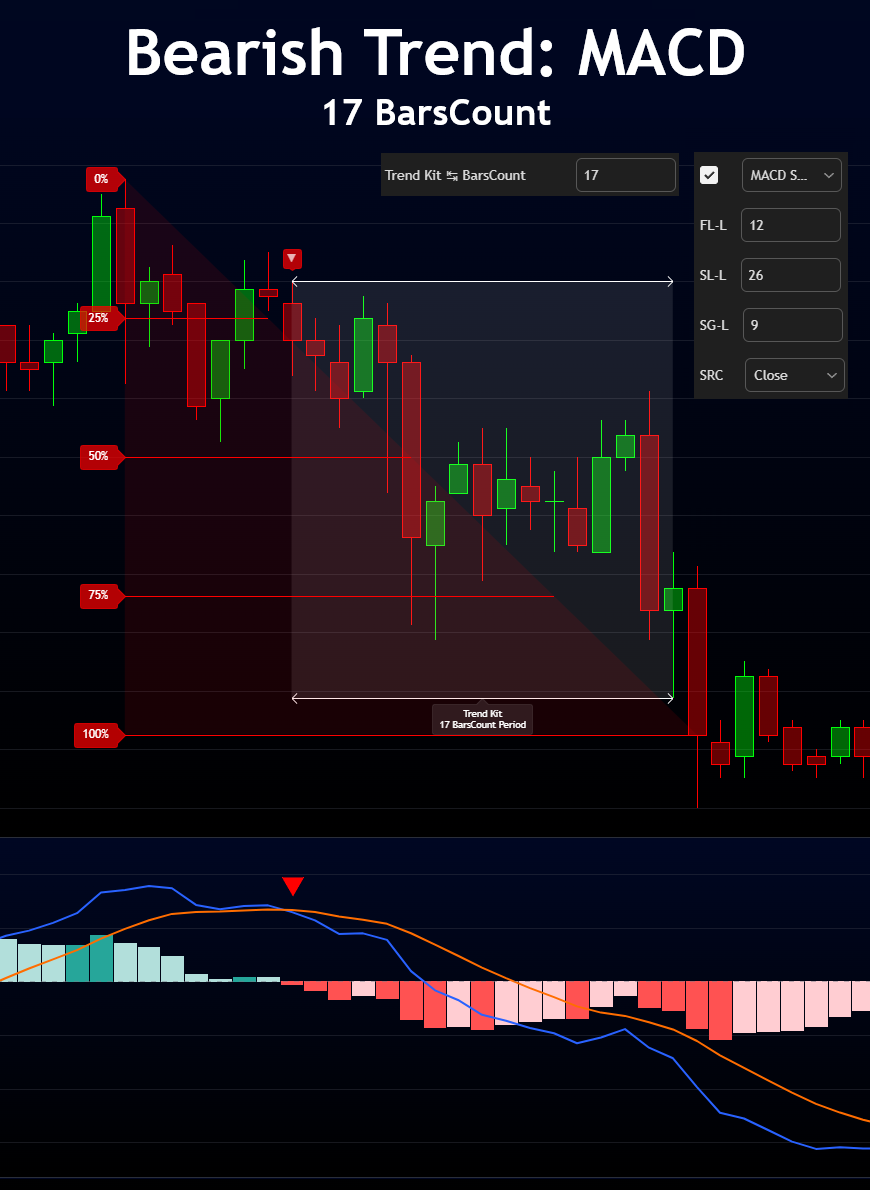Click the red bearish signal marker above candle
870x1190 pixels.
click(292, 259)
